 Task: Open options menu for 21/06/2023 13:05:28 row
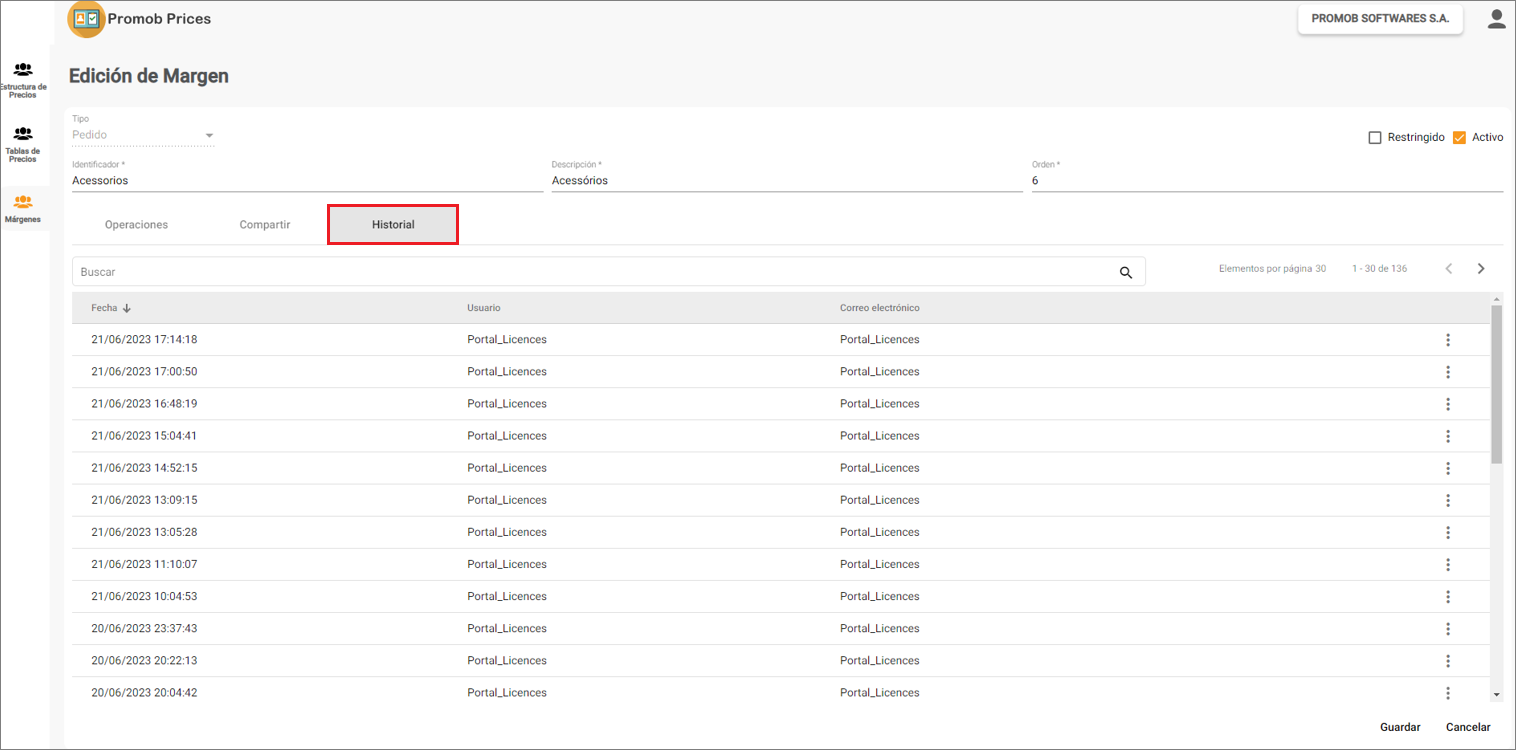pyautogui.click(x=1448, y=532)
